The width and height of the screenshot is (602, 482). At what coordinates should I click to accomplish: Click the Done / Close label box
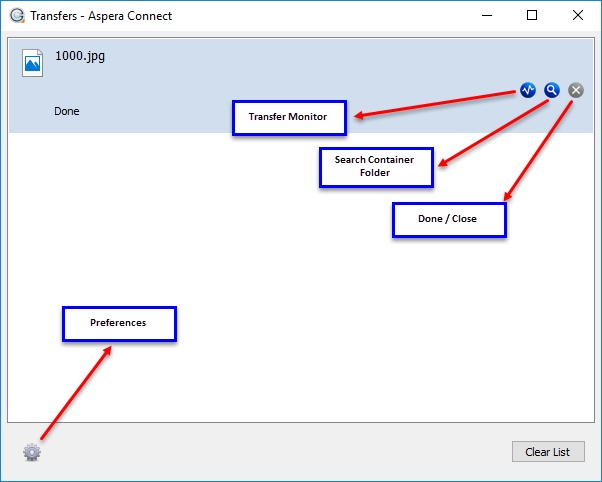click(x=448, y=219)
